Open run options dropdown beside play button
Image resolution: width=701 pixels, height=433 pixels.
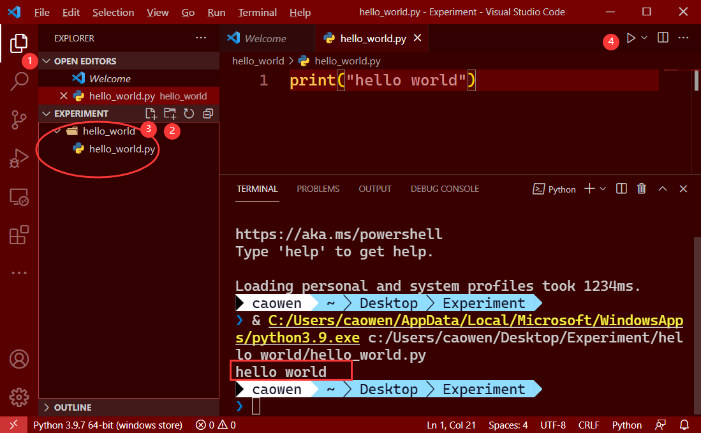[x=644, y=38]
